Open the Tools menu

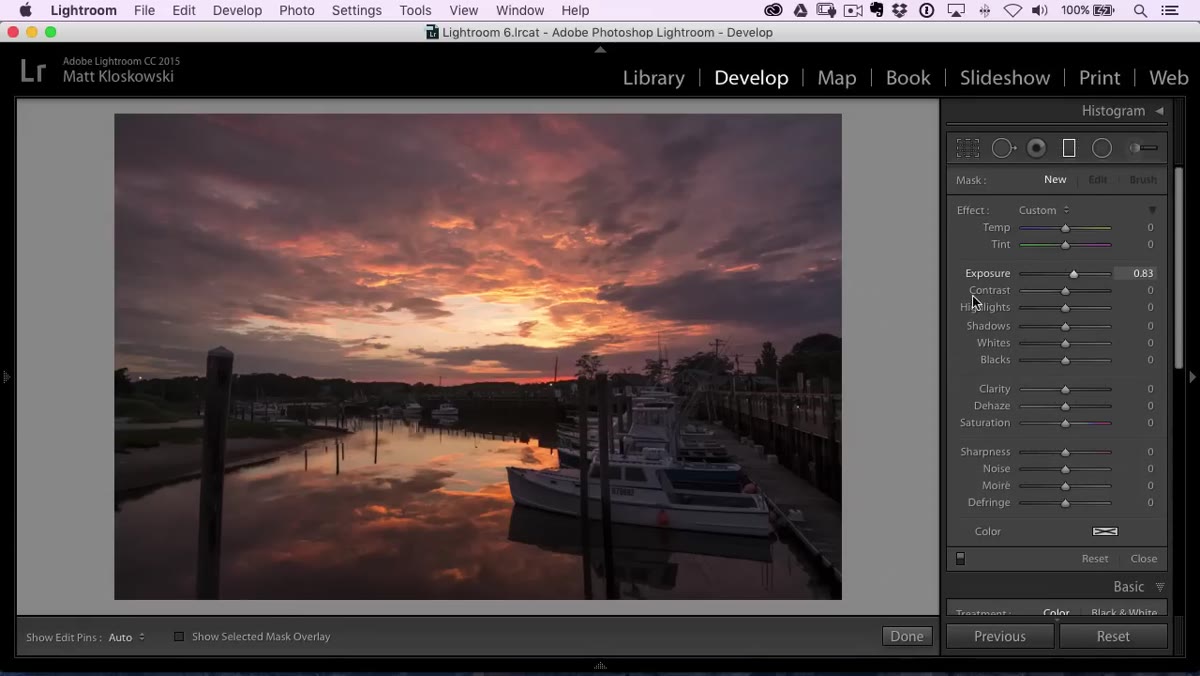click(x=415, y=10)
